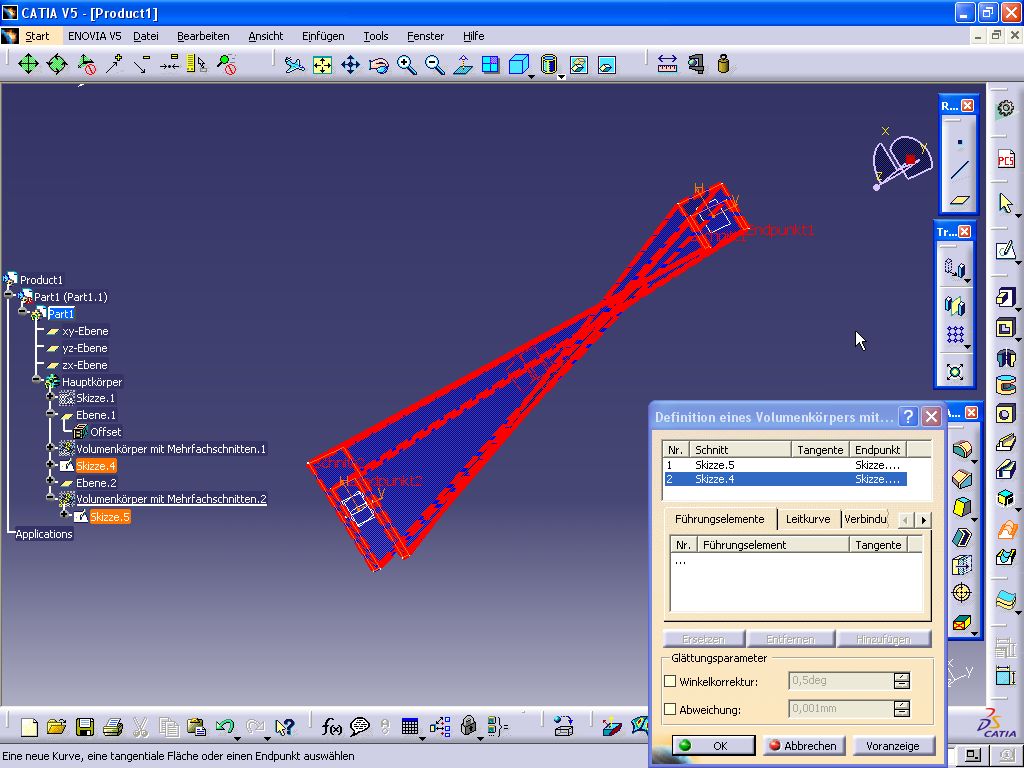Viewport: 1024px width, 768px height.
Task: Collapse the Hauptkörper tree node
Action: click(x=37, y=379)
